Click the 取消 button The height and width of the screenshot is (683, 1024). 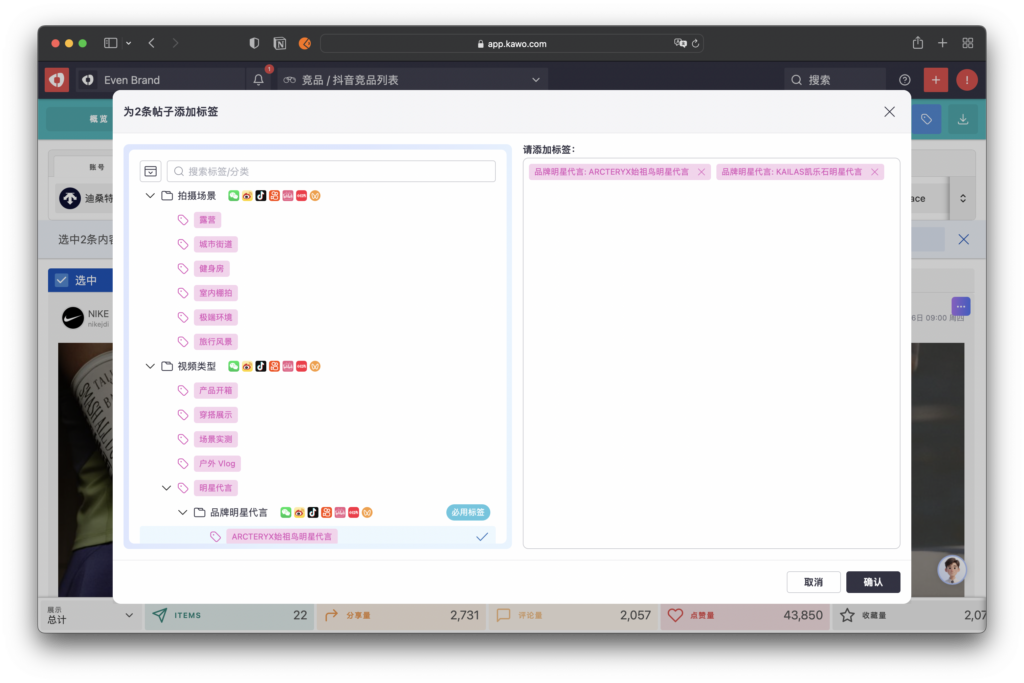point(813,582)
